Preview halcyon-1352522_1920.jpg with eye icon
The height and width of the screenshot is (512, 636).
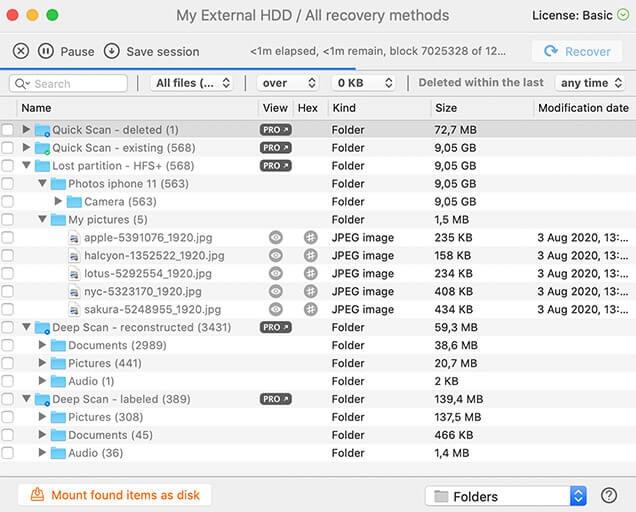276,256
